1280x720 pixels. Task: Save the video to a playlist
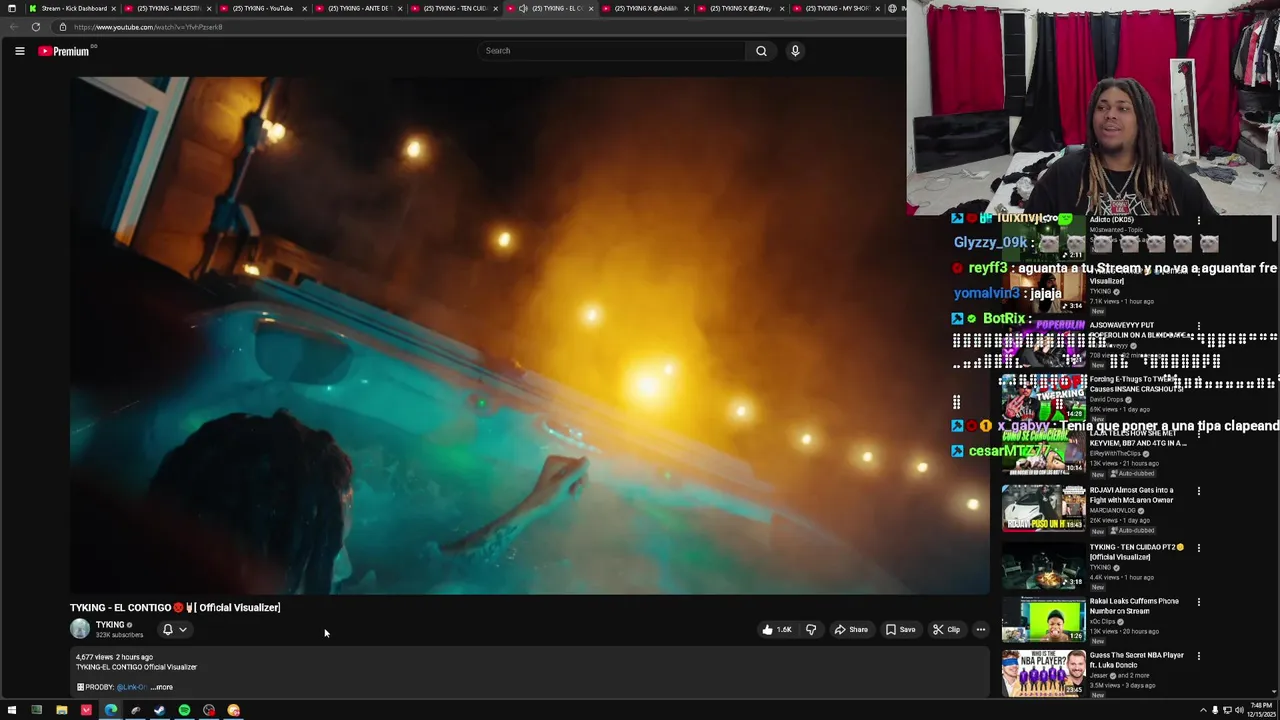click(900, 630)
